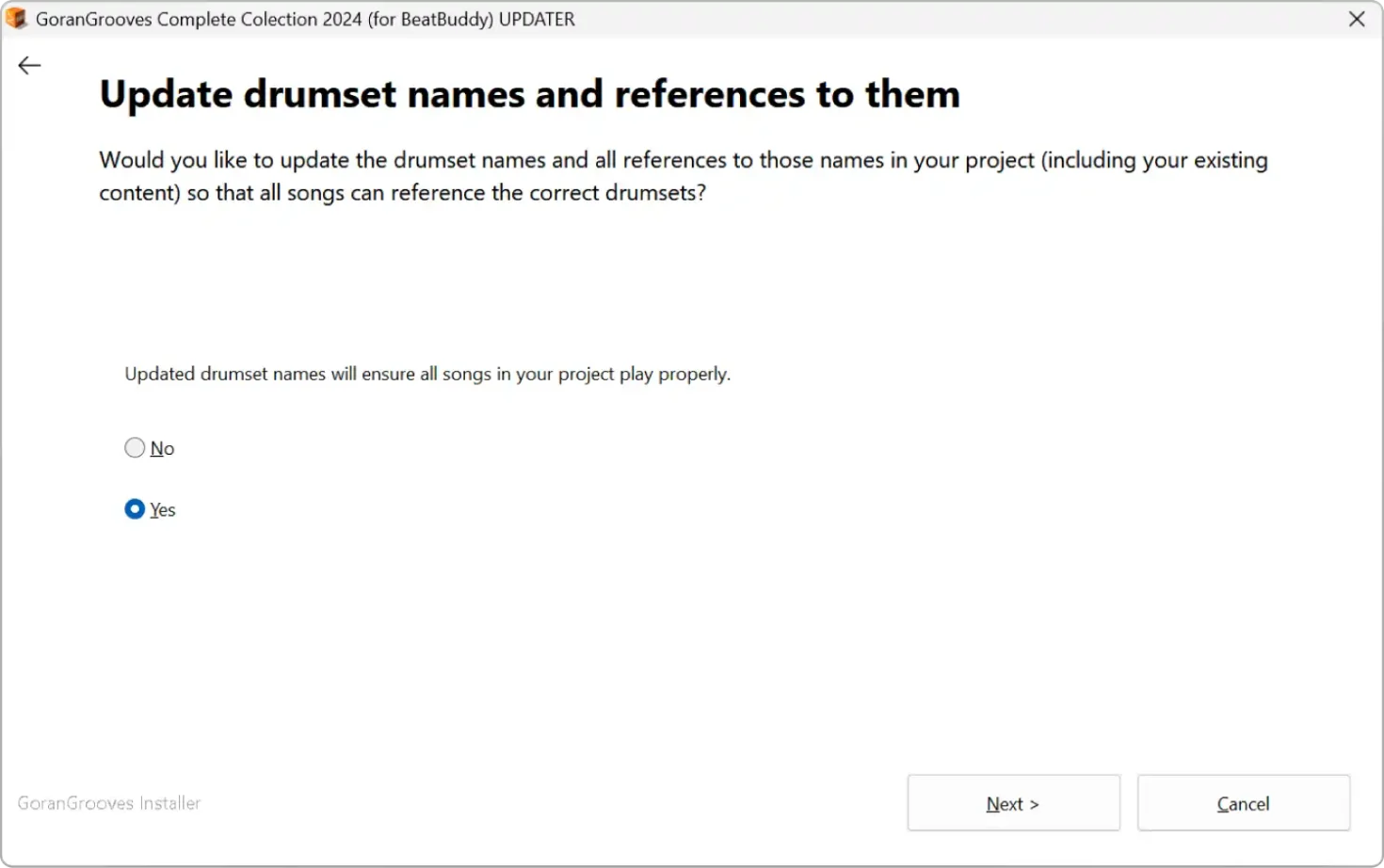Select the No radio button

tap(135, 448)
